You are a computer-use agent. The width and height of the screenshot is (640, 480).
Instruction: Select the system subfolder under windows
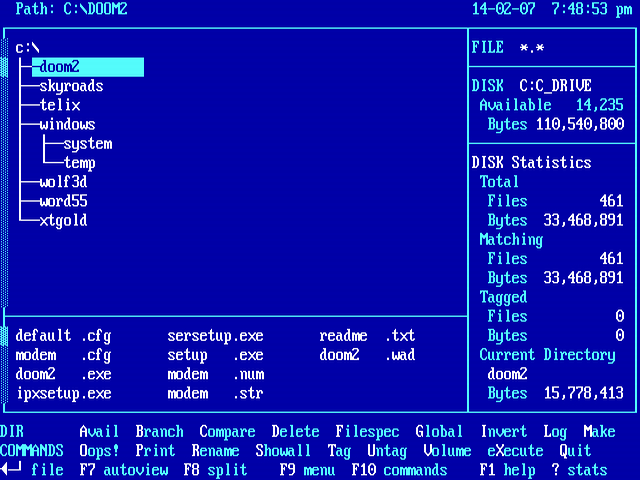87,144
